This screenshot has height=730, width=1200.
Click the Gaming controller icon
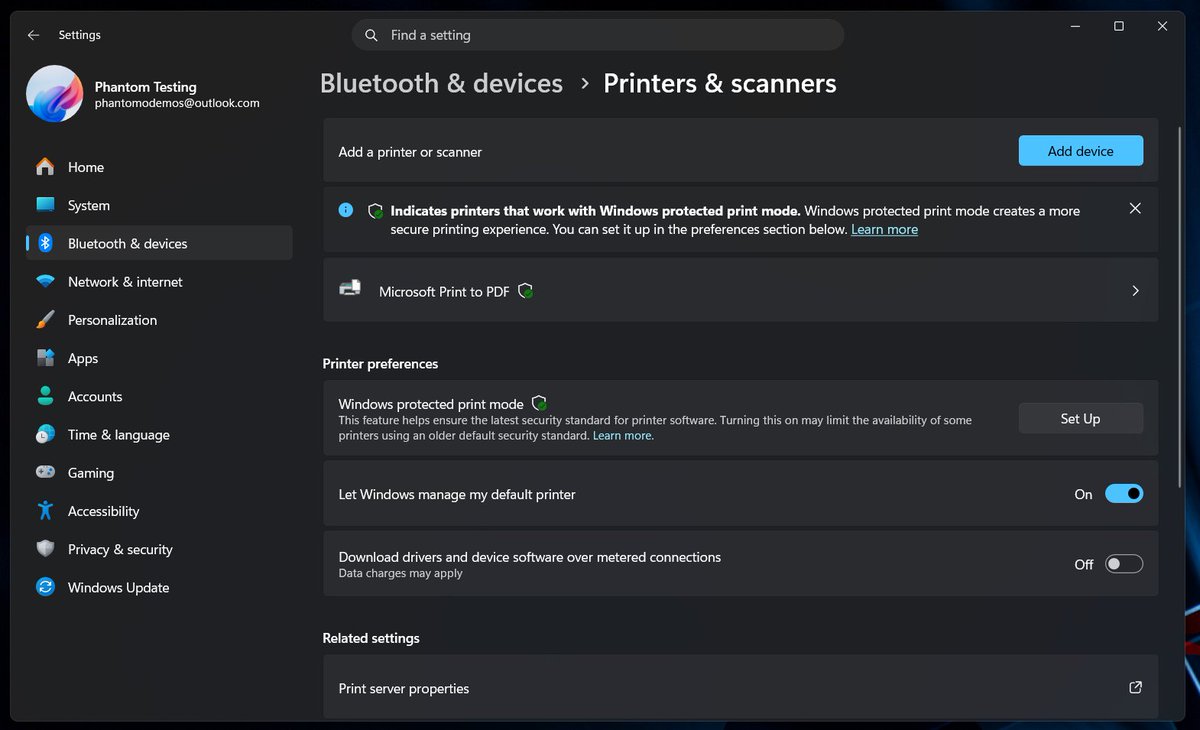coord(45,472)
